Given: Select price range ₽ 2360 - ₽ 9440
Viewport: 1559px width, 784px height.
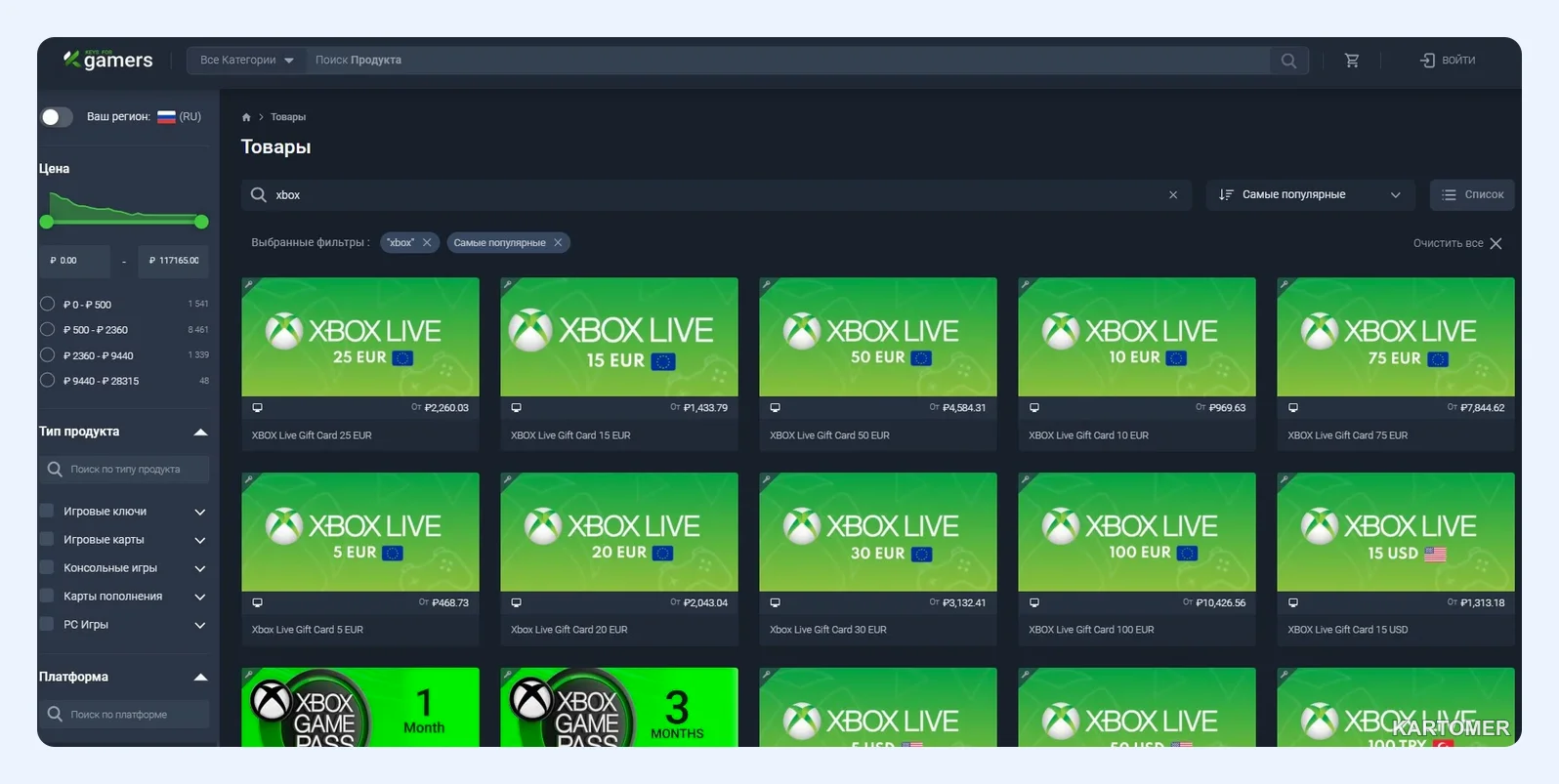Looking at the screenshot, I should coord(47,355).
